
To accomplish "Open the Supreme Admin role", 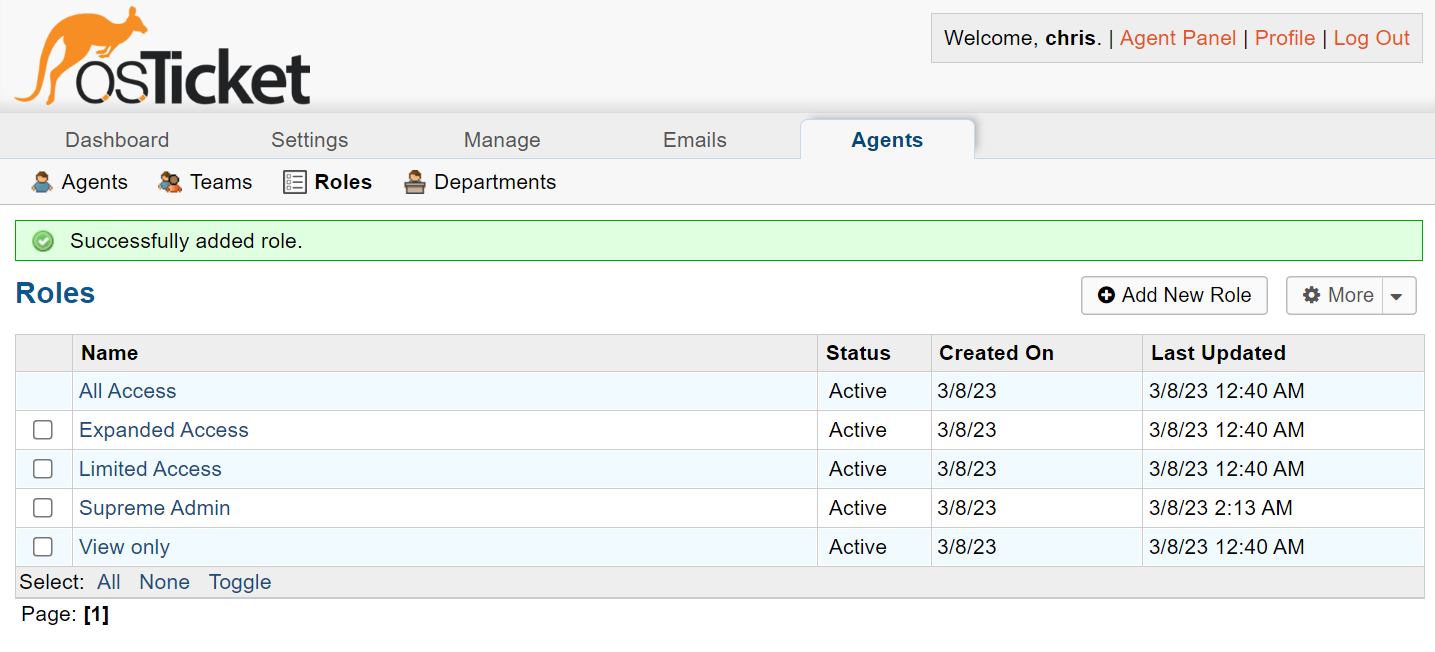I will (154, 508).
